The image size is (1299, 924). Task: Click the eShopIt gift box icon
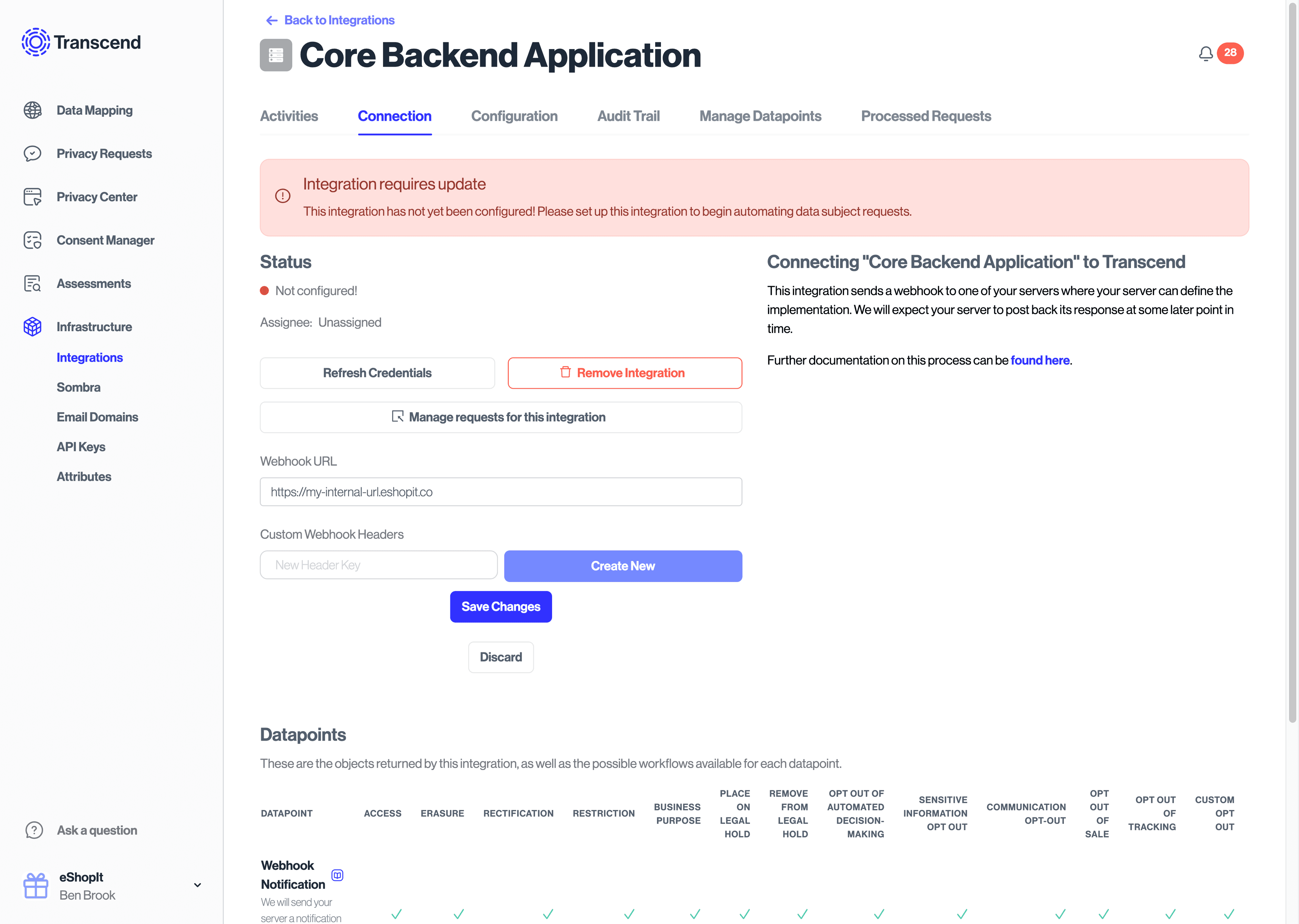pos(36,886)
